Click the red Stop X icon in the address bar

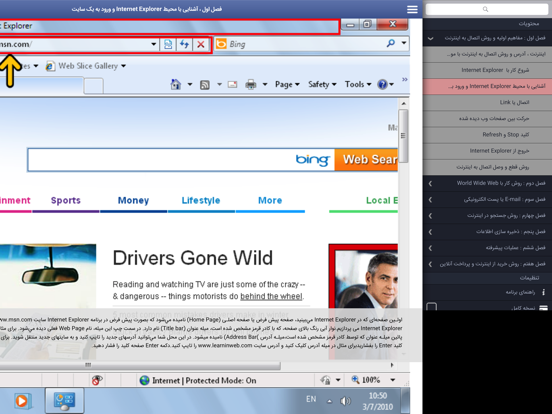coord(201,44)
